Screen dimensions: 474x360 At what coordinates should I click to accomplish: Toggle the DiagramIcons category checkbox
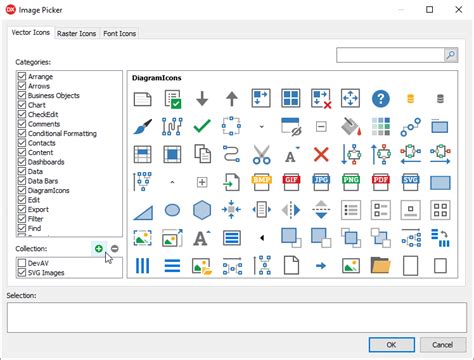point(22,190)
